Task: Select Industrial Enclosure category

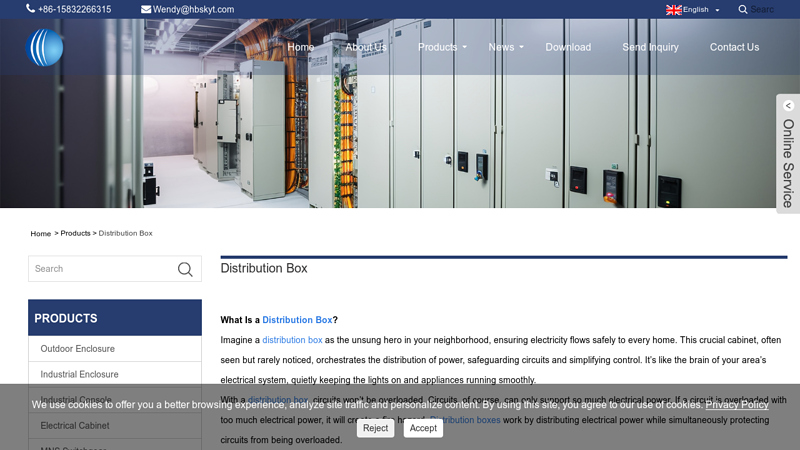Action: coord(115,374)
